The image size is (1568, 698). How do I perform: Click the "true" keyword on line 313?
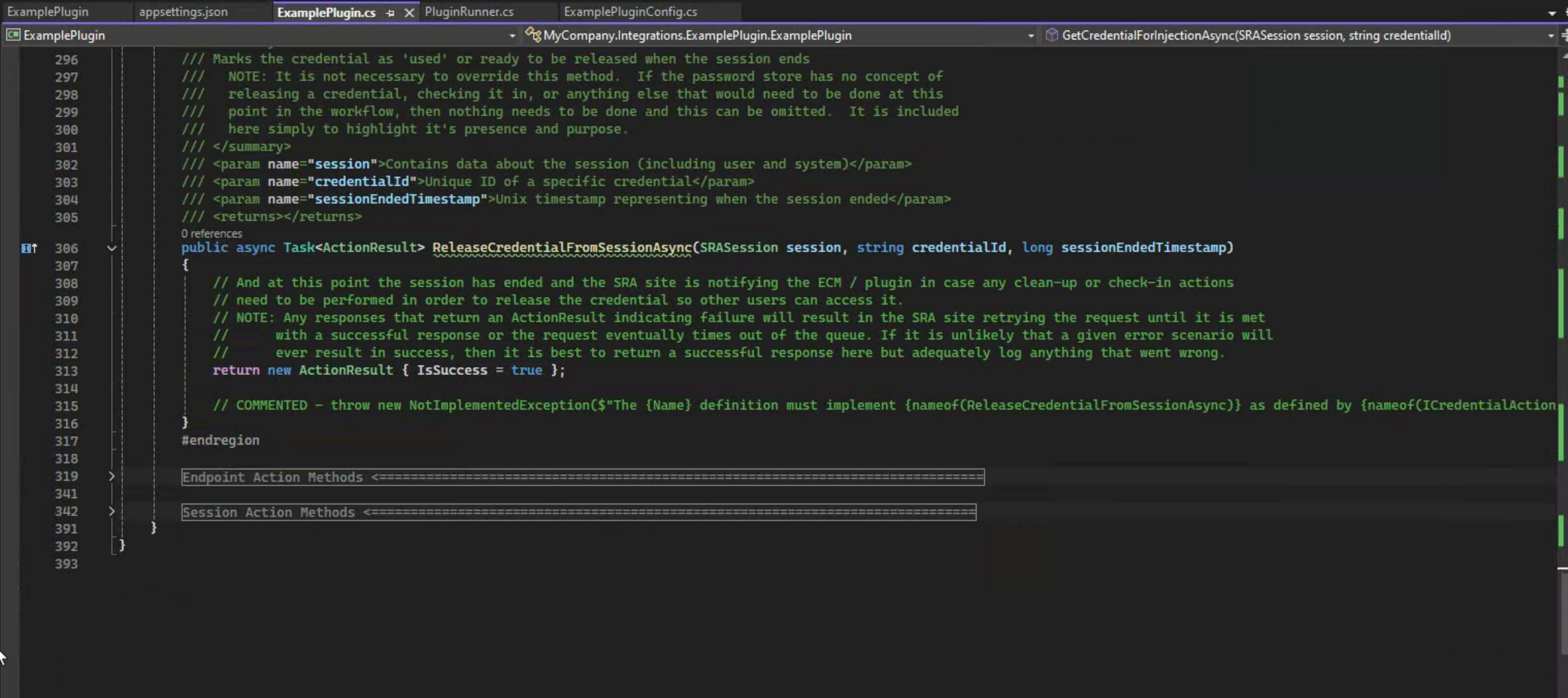pos(526,371)
